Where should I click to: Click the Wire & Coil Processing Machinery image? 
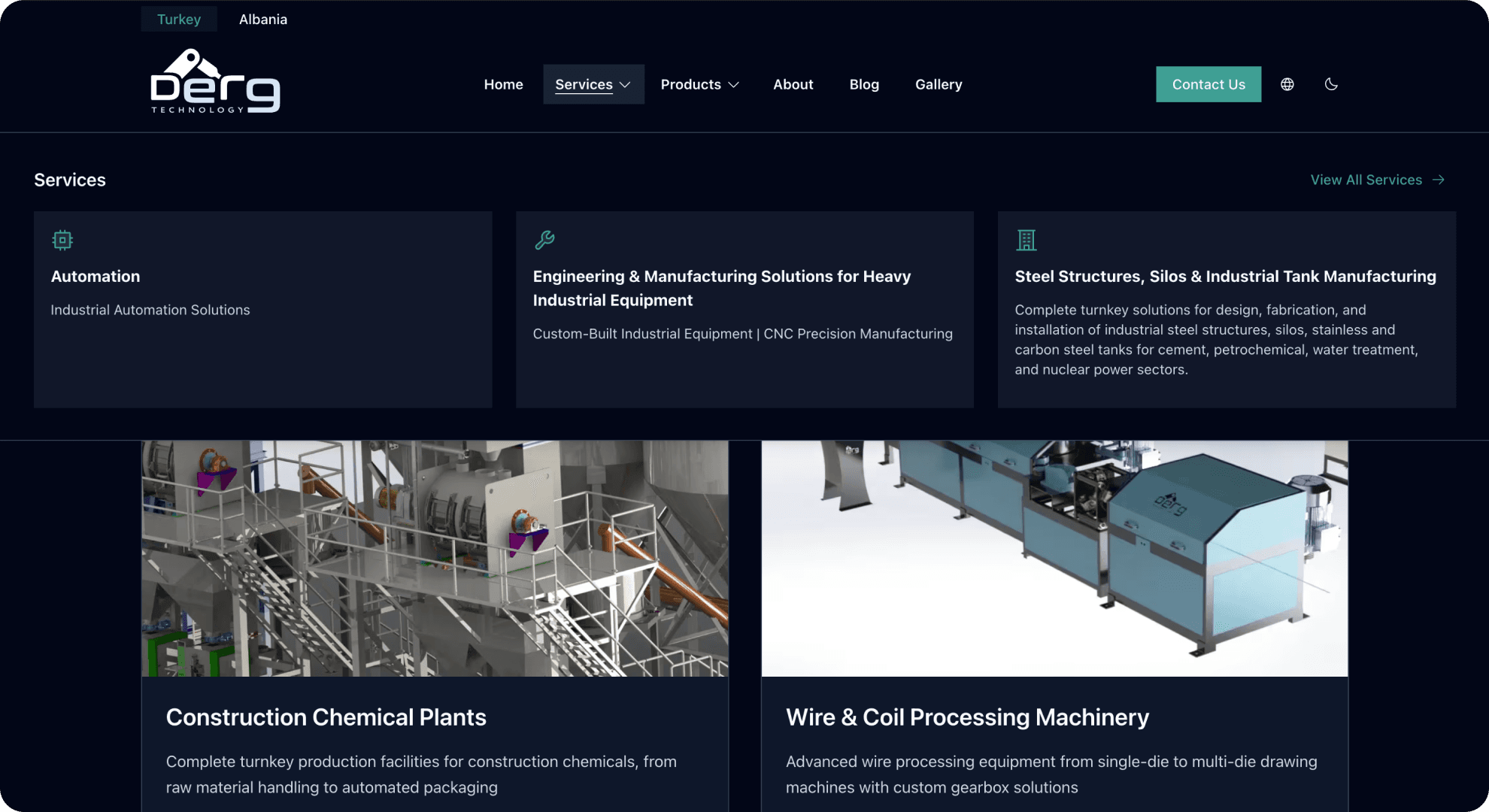click(1054, 558)
